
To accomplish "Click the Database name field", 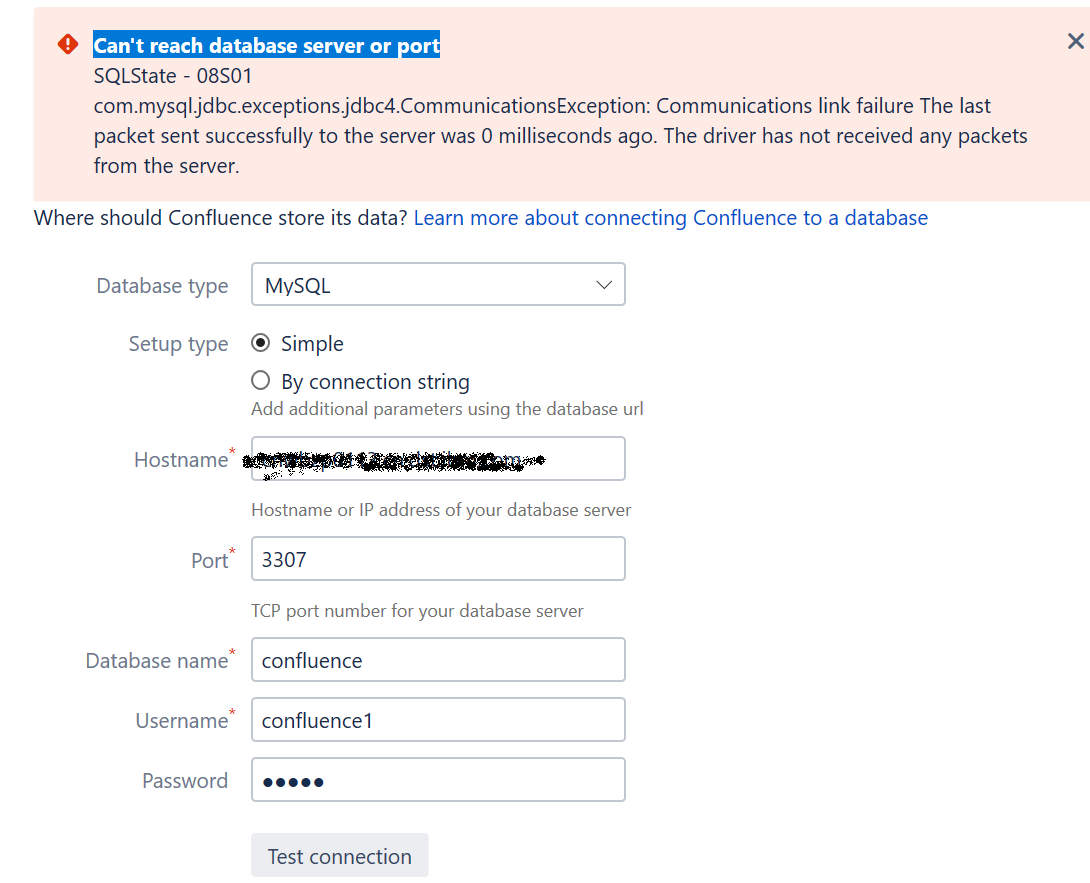I will tap(438, 660).
